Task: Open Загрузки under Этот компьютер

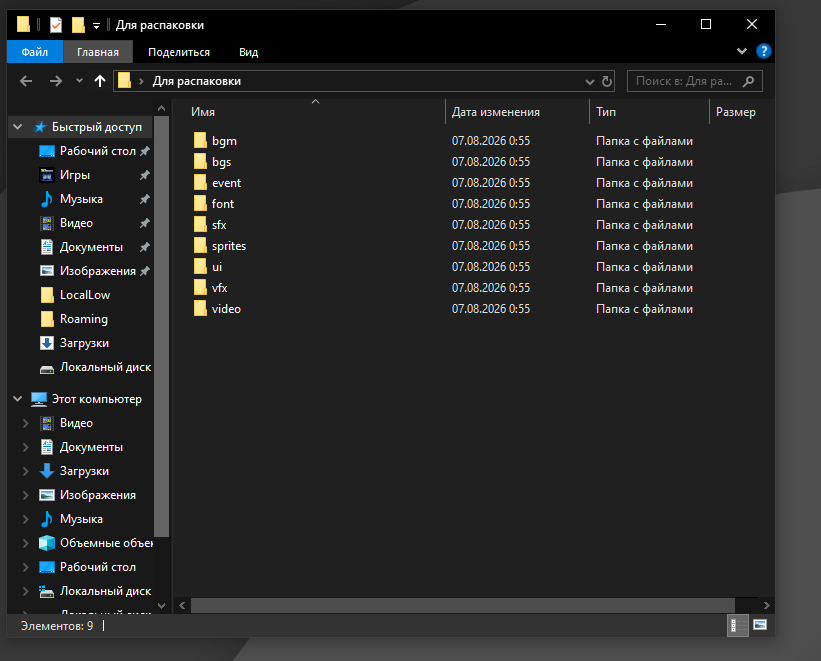Action: click(84, 471)
